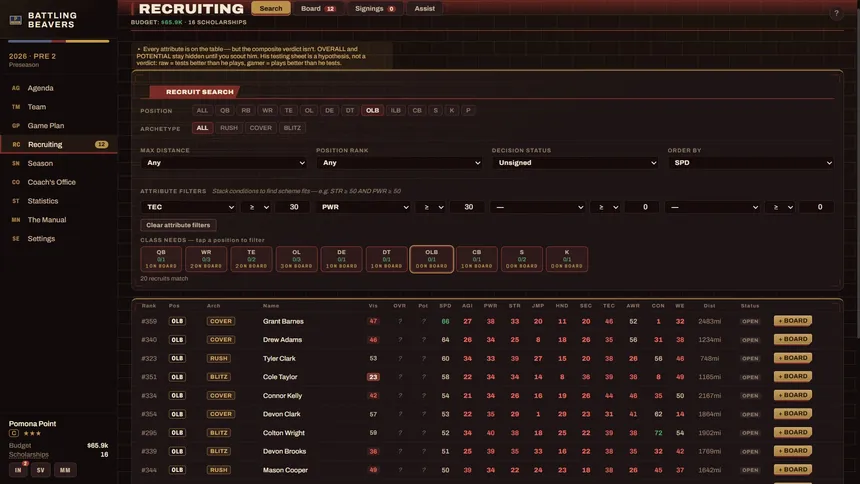Filter class needs by CB card
This screenshot has height=484, width=860.
coord(477,259)
